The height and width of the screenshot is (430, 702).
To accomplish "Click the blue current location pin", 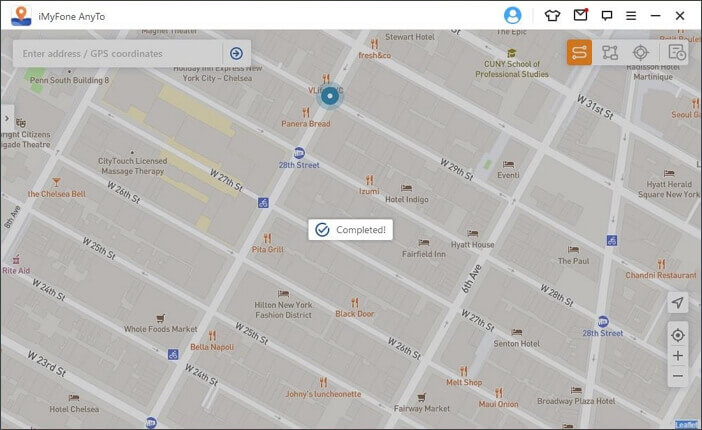I will (330, 96).
